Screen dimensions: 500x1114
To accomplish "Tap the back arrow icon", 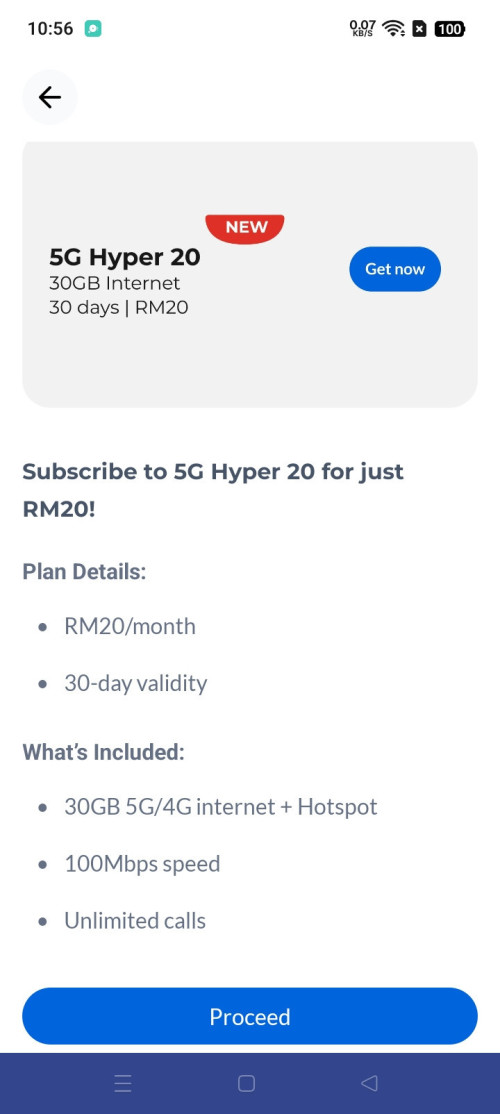I will coord(50,97).
